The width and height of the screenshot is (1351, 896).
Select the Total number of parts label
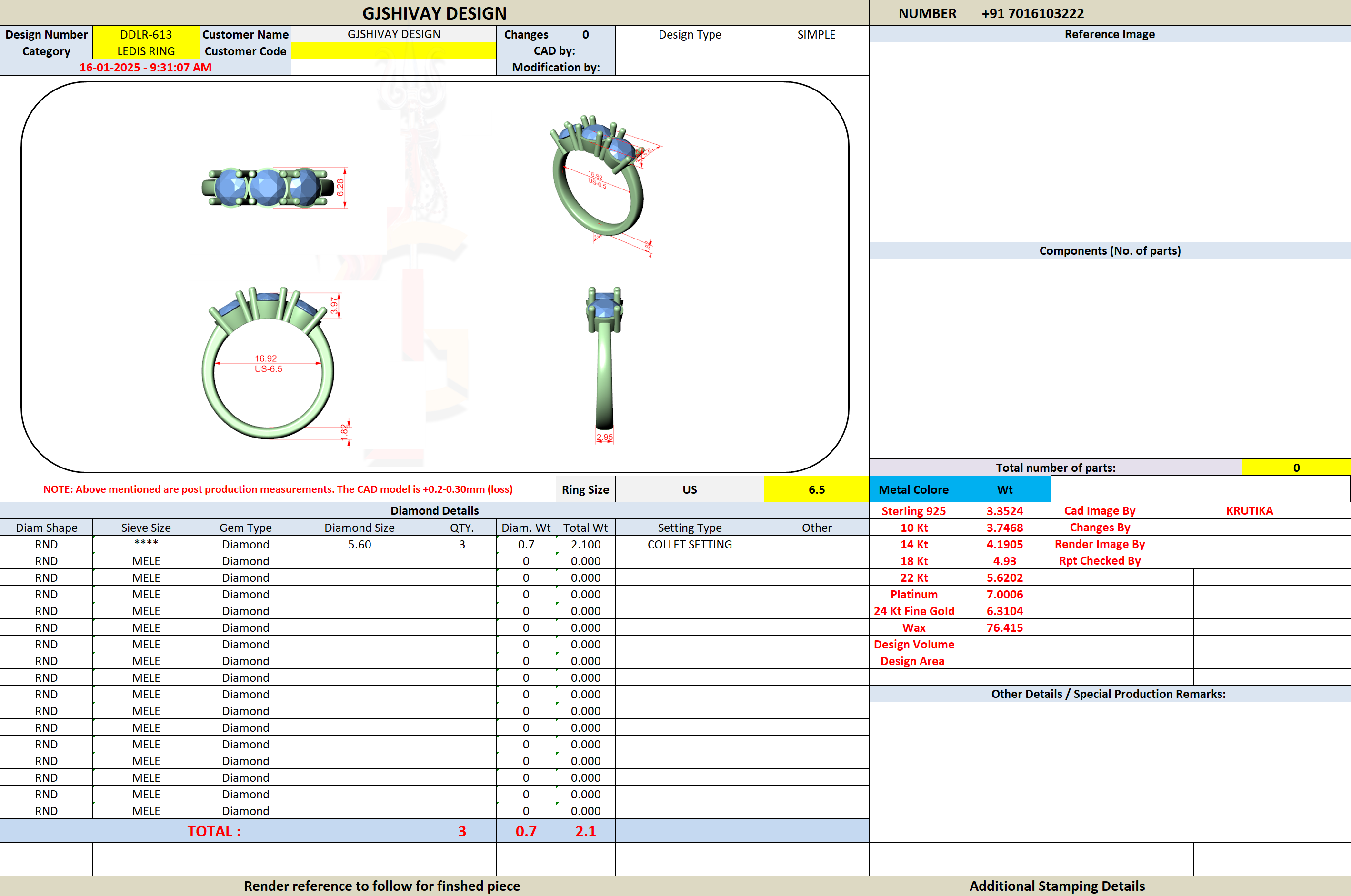(x=1055, y=468)
